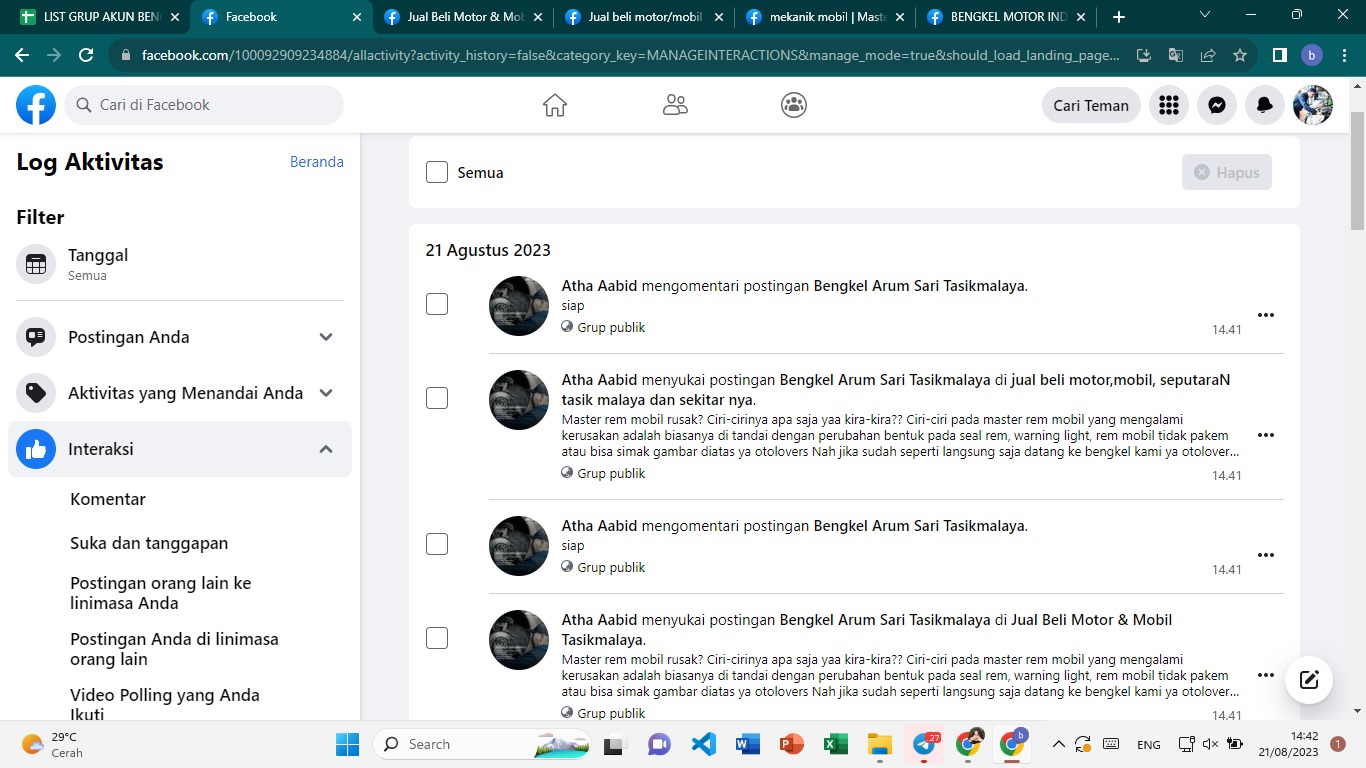Open options menu for the second siap comment
Viewport: 1366px width, 768px height.
[1266, 555]
